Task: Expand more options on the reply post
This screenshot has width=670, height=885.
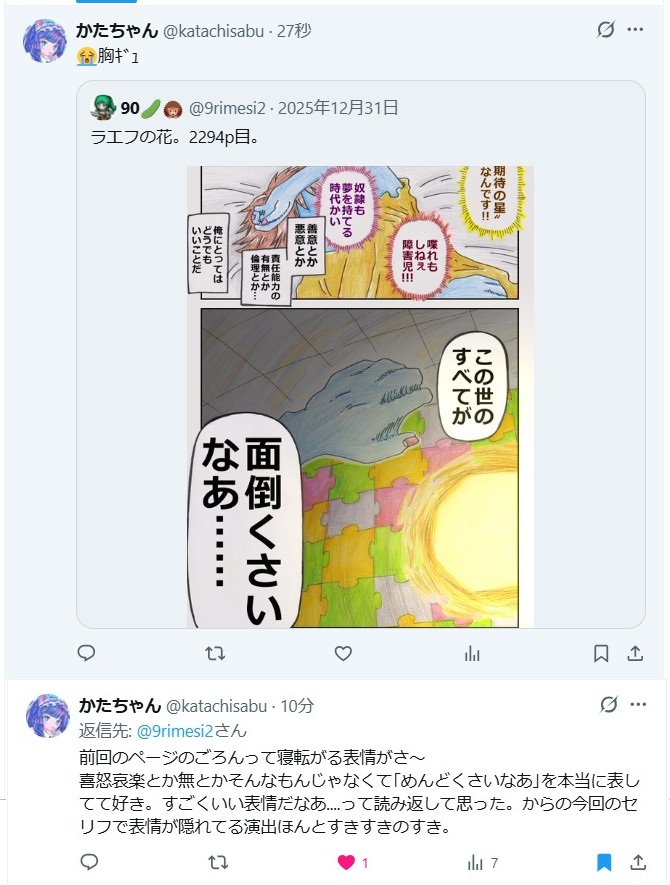Action: point(638,704)
